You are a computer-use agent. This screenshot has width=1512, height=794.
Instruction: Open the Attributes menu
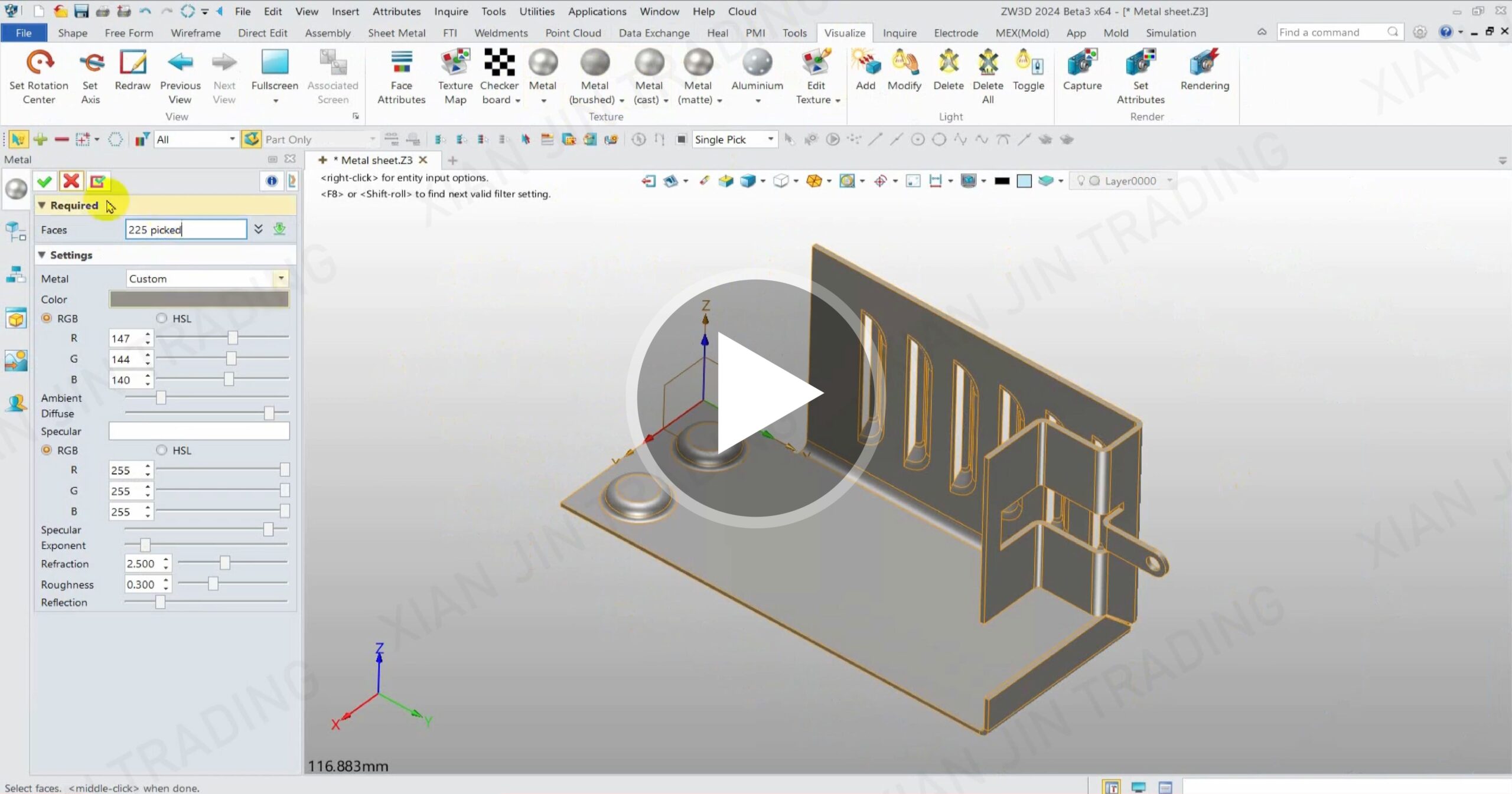[x=396, y=11]
